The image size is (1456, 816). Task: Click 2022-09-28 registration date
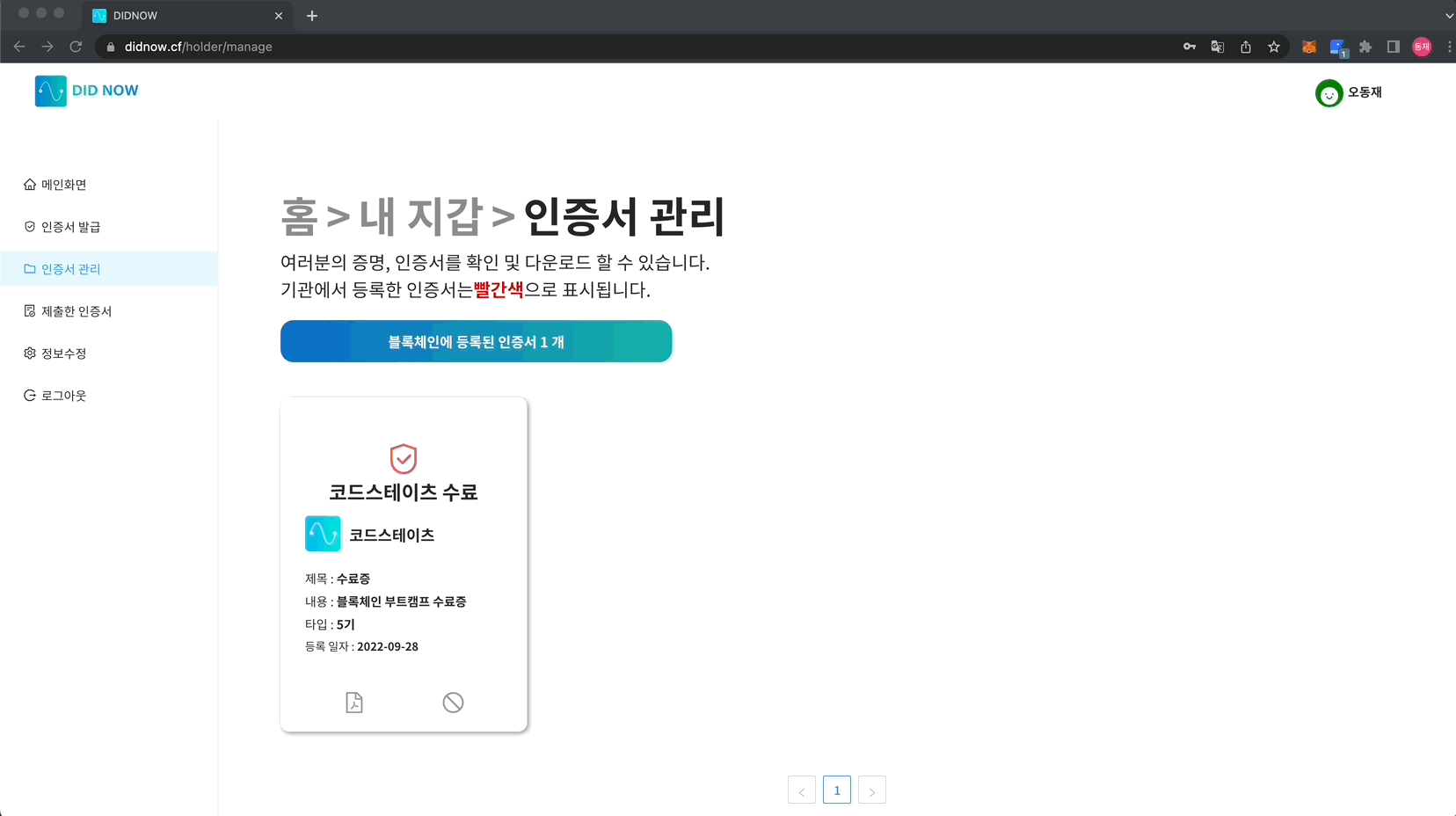388,646
